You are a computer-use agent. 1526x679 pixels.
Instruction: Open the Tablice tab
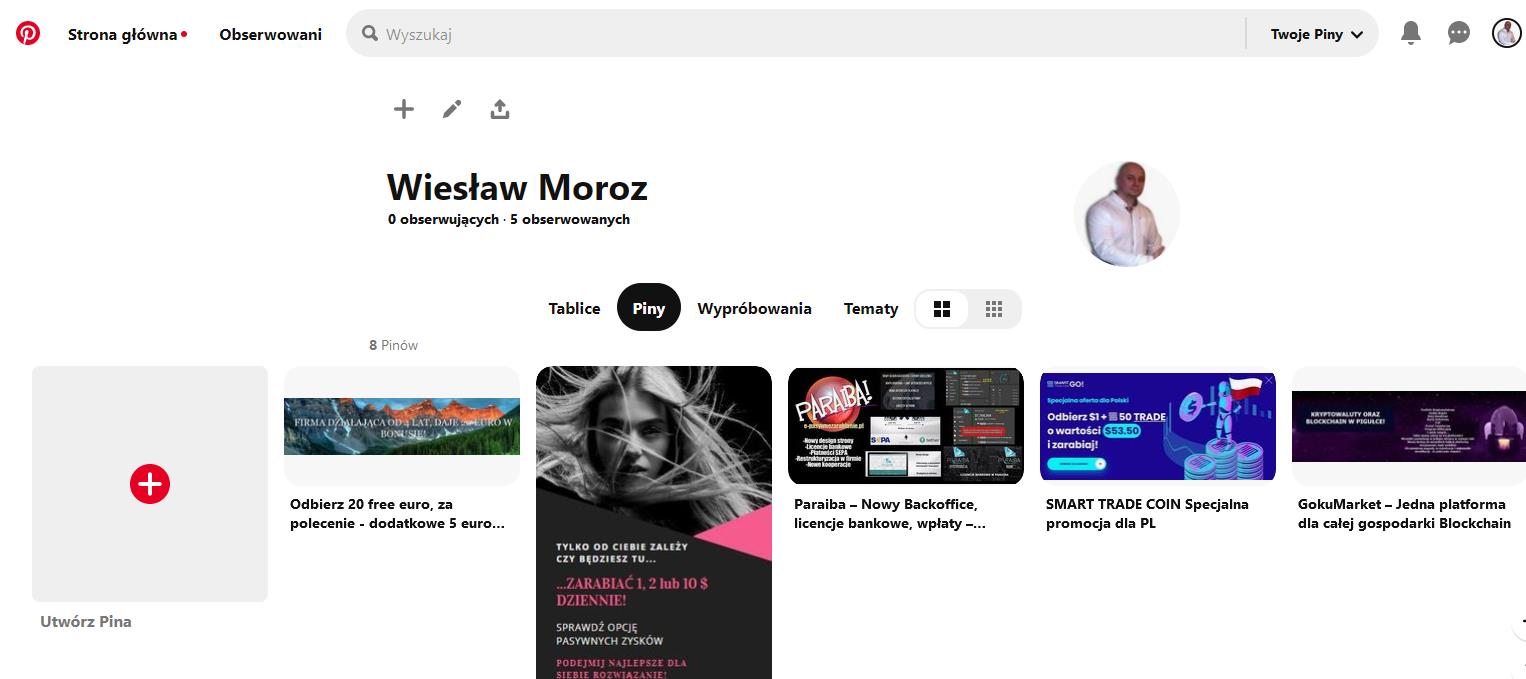tap(574, 308)
